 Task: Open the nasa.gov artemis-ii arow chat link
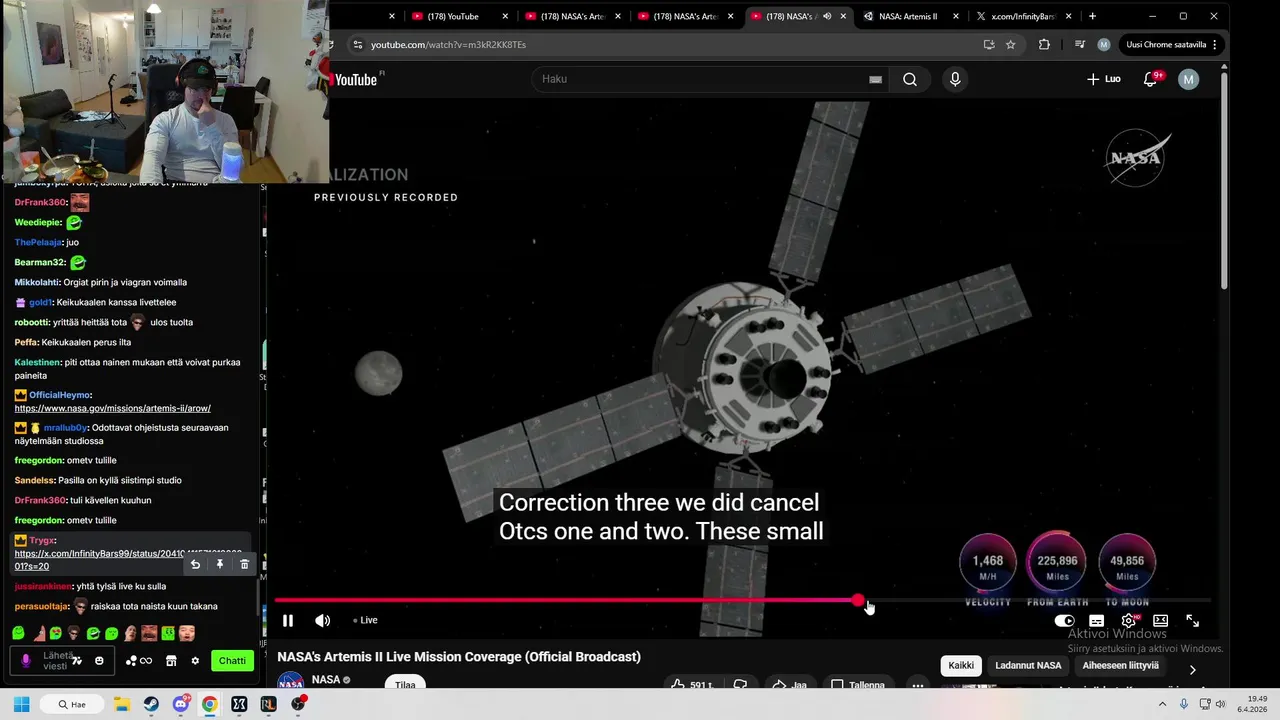(x=112, y=408)
